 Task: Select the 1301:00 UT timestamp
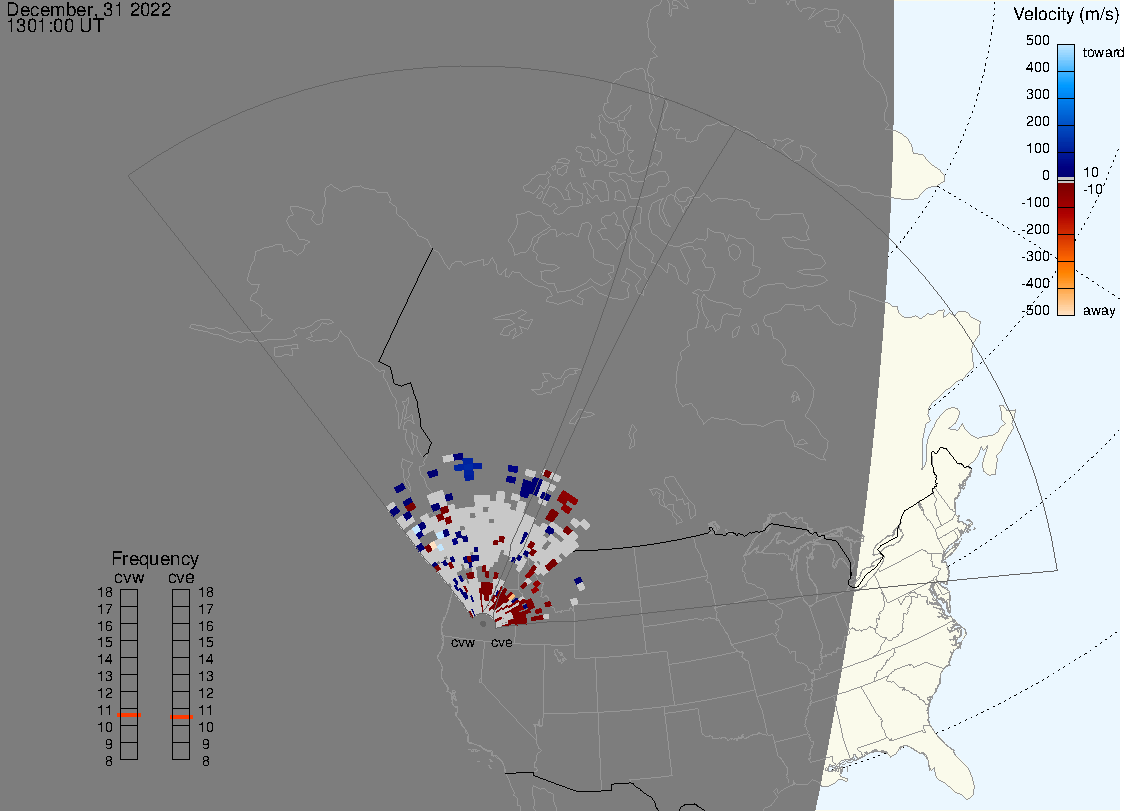click(x=55, y=26)
